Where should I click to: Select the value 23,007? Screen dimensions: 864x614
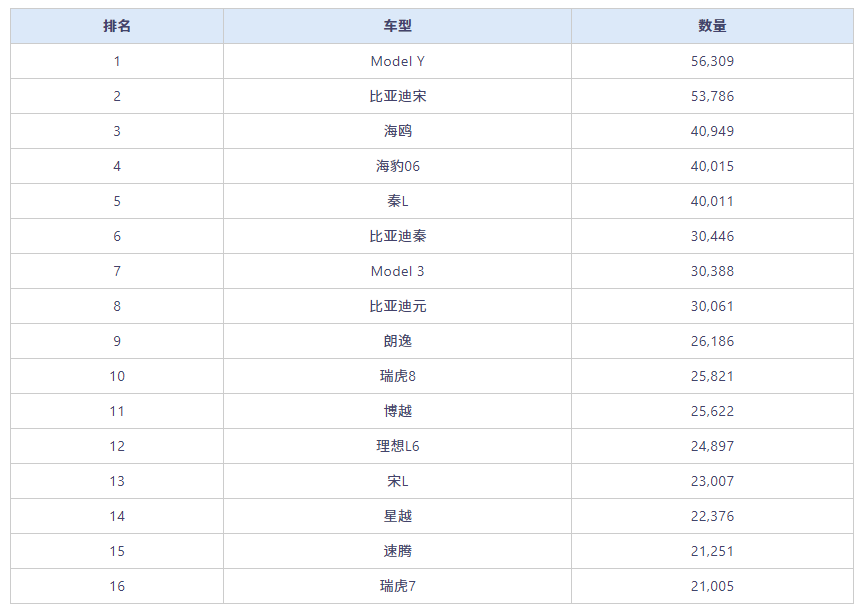712,481
